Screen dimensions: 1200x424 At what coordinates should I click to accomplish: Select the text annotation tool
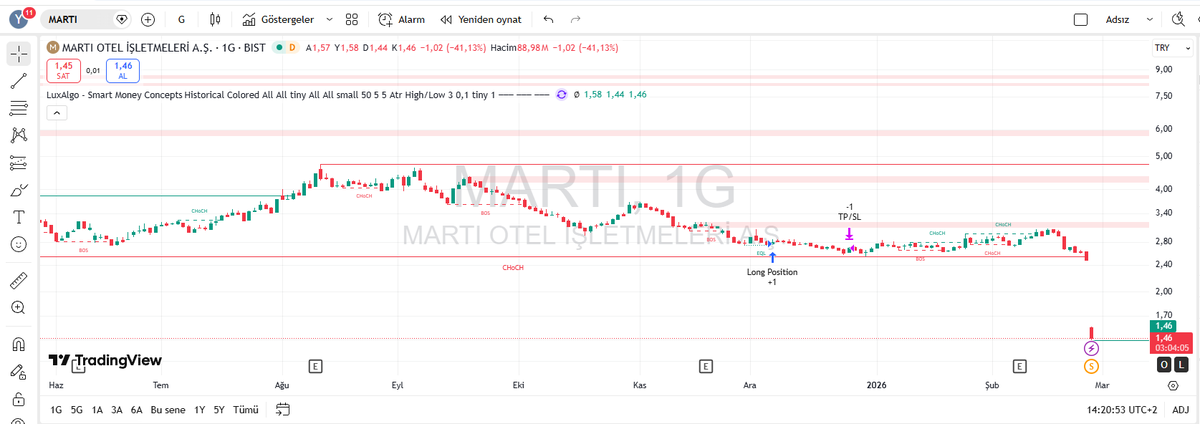(x=18, y=216)
